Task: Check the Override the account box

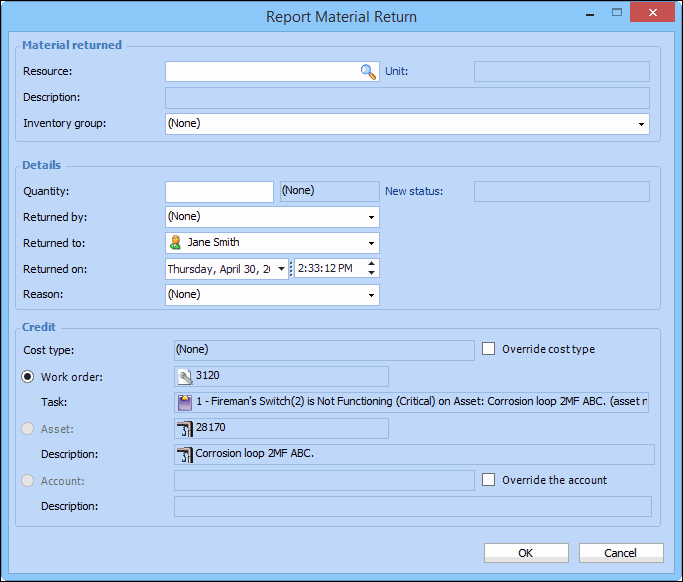Action: (489, 480)
